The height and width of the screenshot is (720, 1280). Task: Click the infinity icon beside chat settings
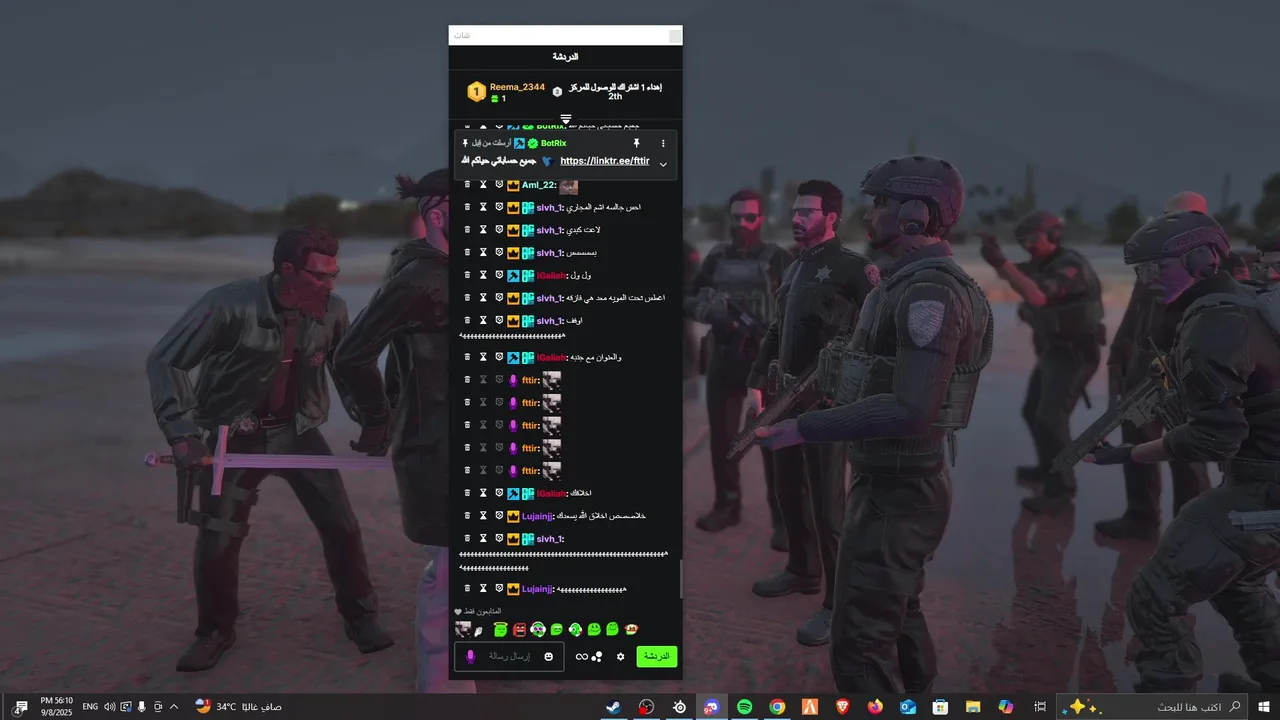(x=581, y=656)
